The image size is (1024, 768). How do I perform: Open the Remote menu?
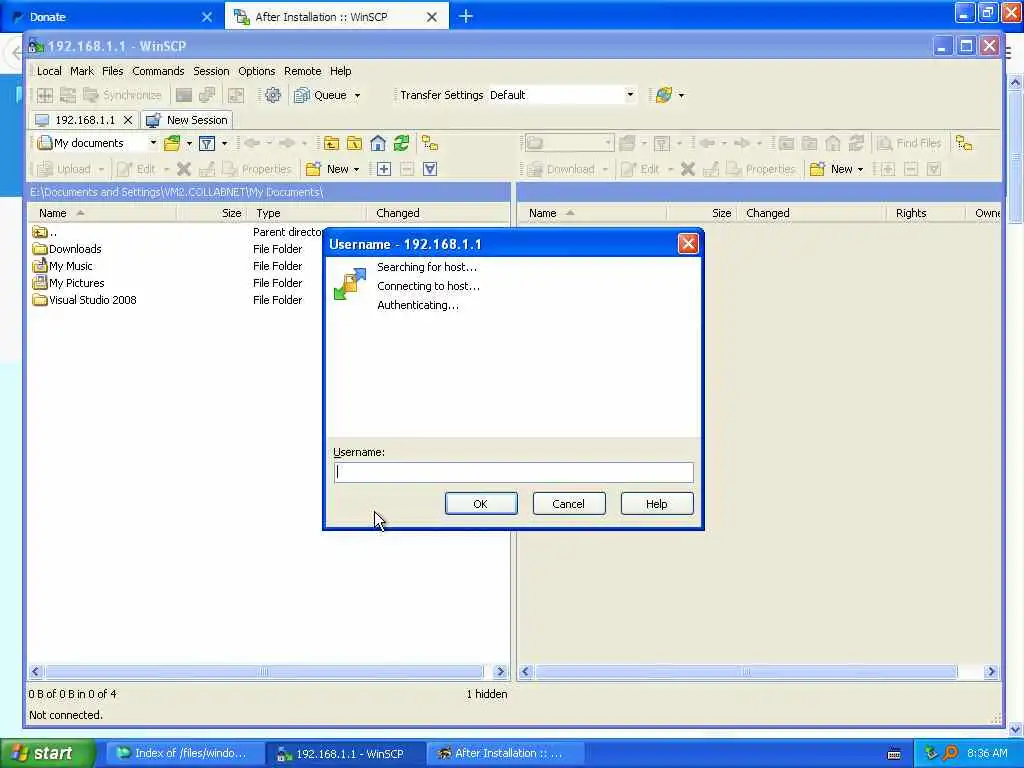[x=302, y=71]
